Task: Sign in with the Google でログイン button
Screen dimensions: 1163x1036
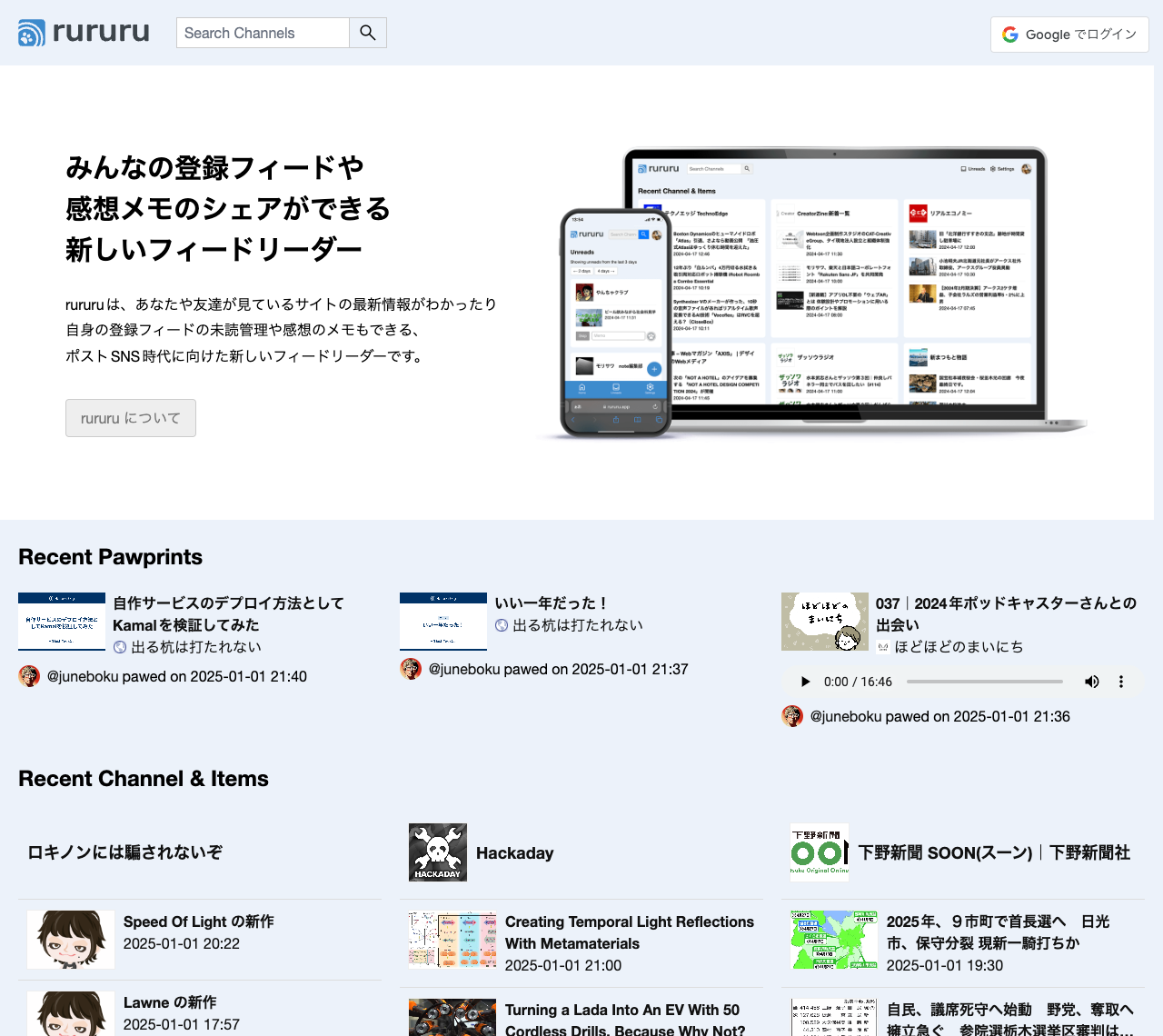Action: [1069, 35]
